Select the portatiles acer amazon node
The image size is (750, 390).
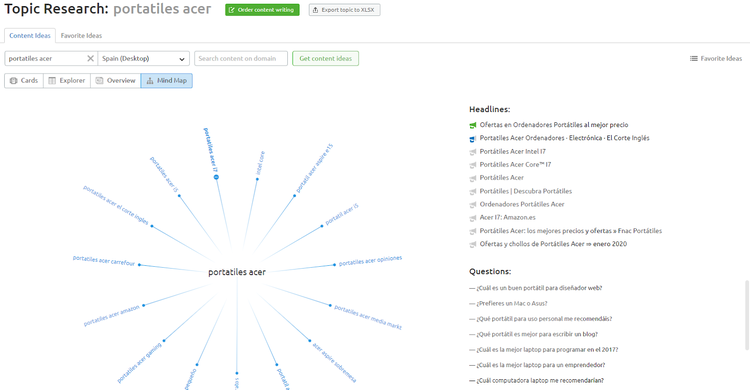point(111,316)
